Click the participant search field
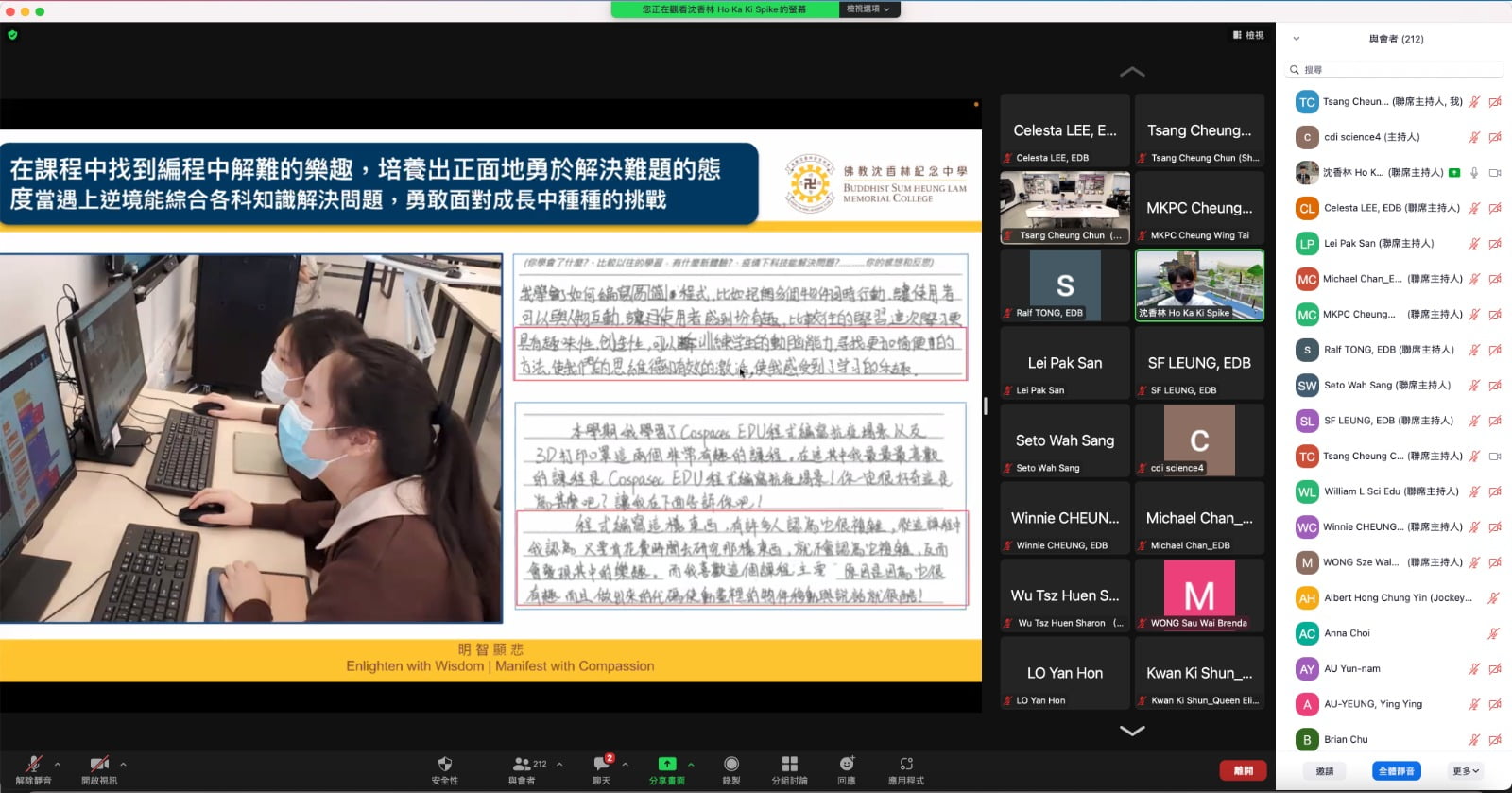This screenshot has height=793, width=1512. point(1396,70)
